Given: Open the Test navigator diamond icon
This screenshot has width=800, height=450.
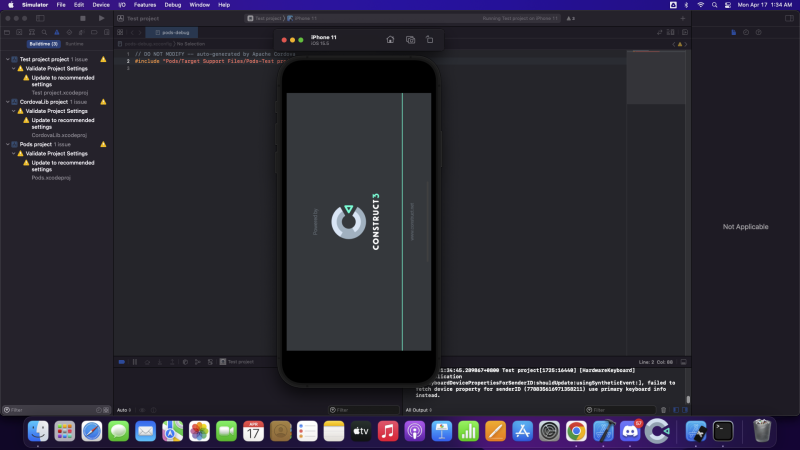Looking at the screenshot, I should point(69,32).
